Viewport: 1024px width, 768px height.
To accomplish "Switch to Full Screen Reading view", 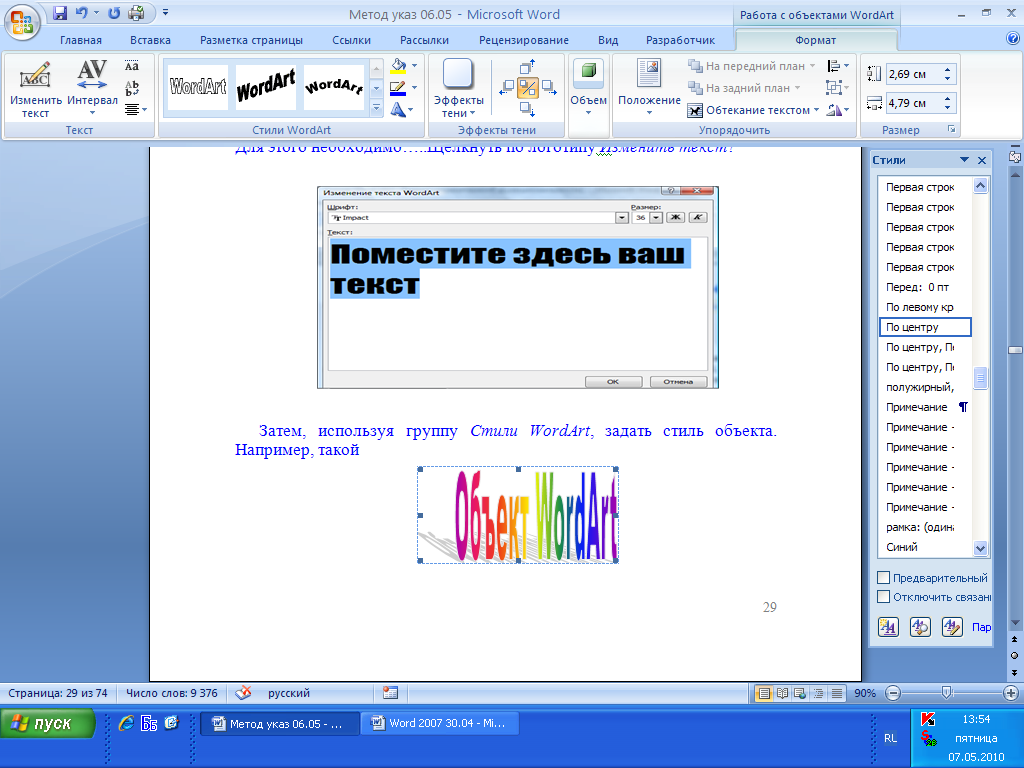I will coord(782,694).
